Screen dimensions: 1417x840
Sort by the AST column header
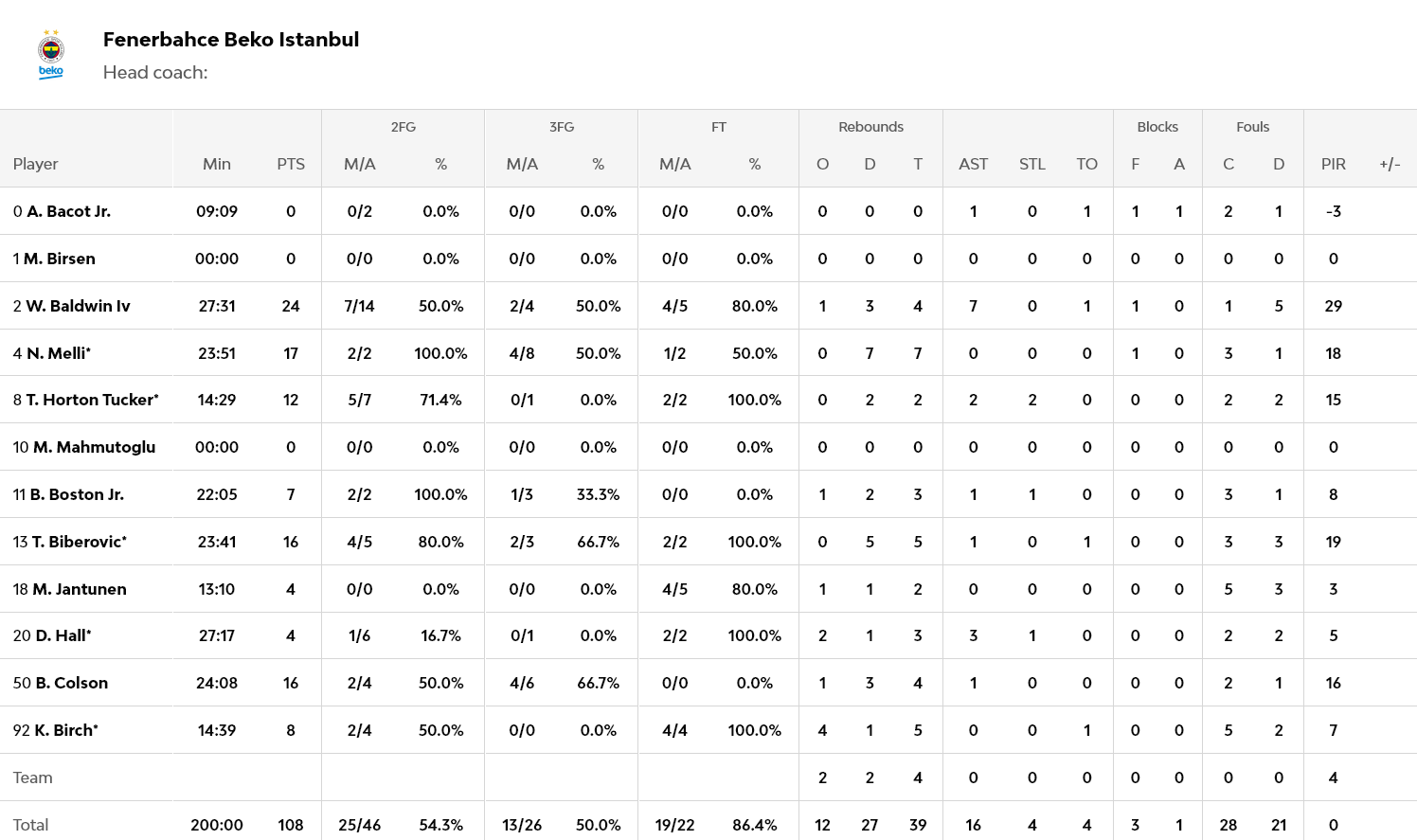973,164
